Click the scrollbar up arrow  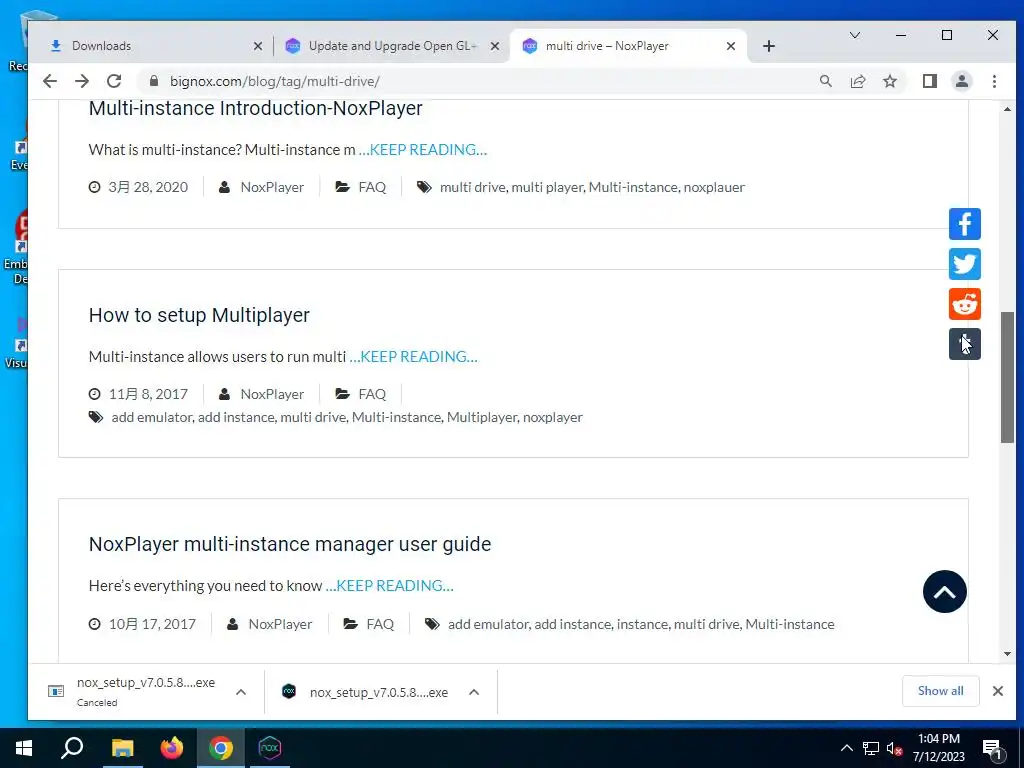tap(1007, 109)
